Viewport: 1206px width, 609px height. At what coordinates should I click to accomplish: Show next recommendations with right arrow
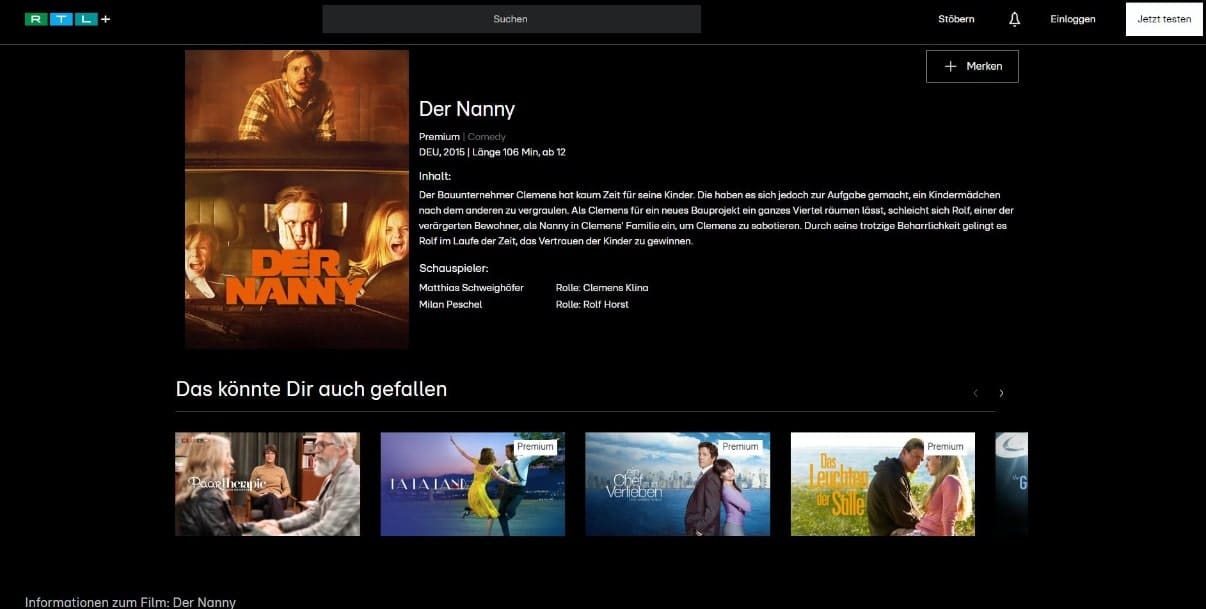[1001, 393]
